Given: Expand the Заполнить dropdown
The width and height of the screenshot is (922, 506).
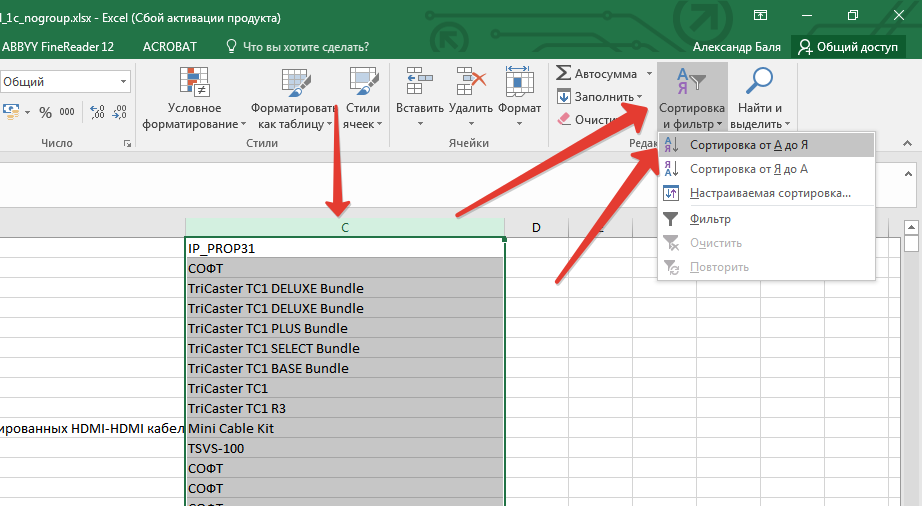Looking at the screenshot, I should 639,97.
